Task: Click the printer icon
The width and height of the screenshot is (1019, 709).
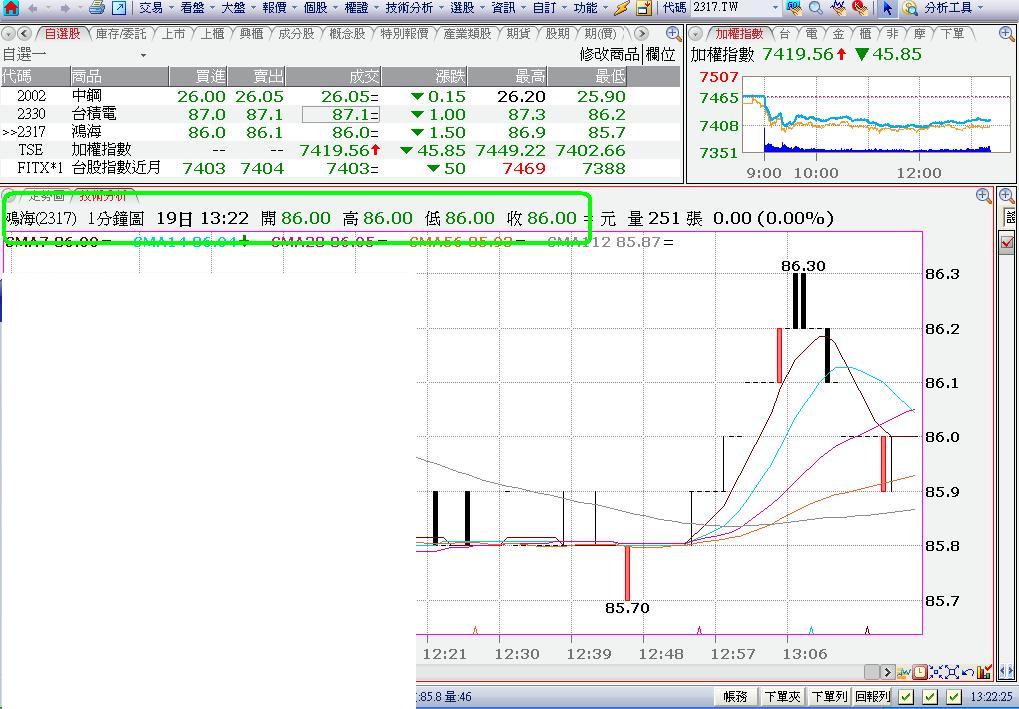Action: [96, 8]
